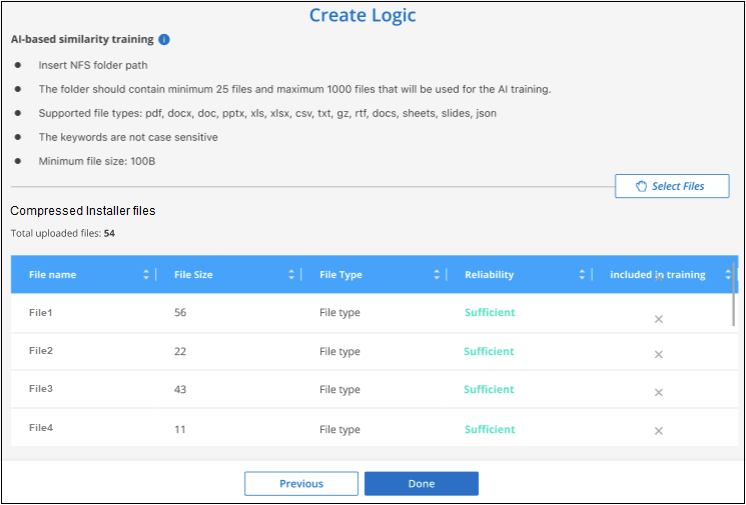The width and height of the screenshot is (746, 505).
Task: Click the Previous button
Action: pos(301,484)
